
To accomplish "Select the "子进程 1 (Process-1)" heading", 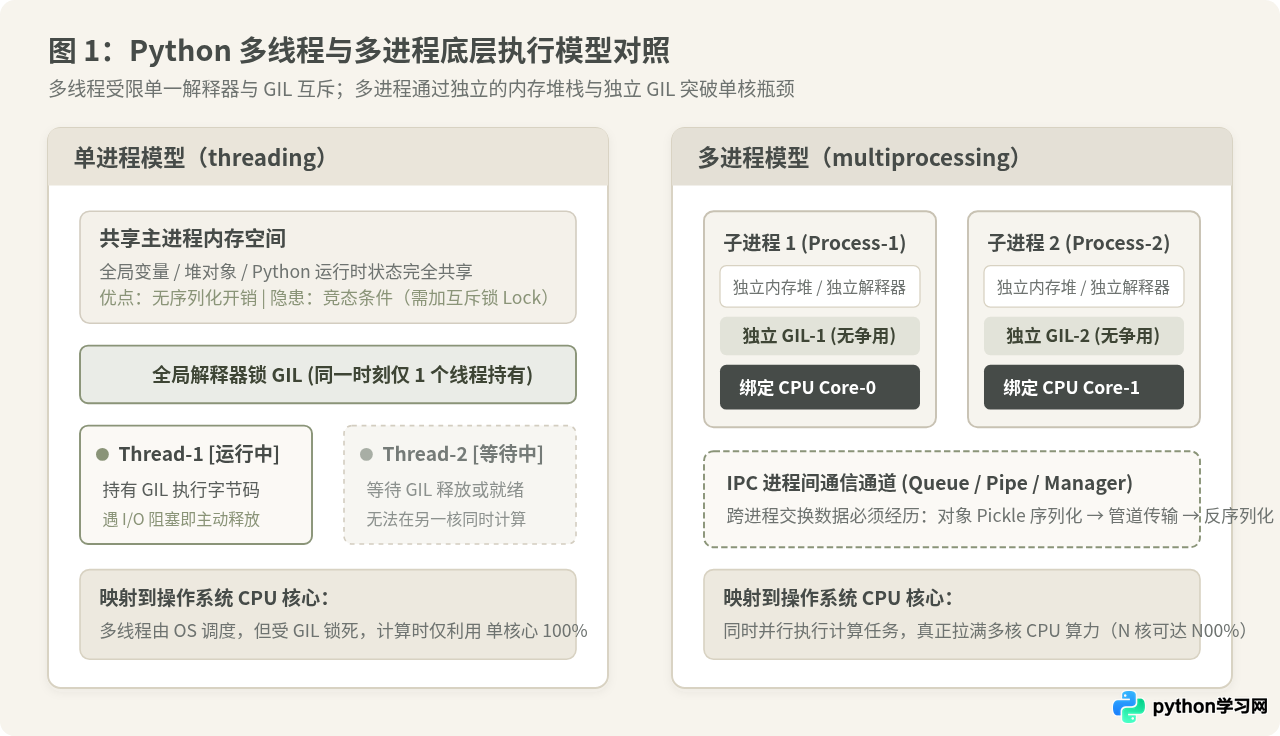I will tap(814, 243).
